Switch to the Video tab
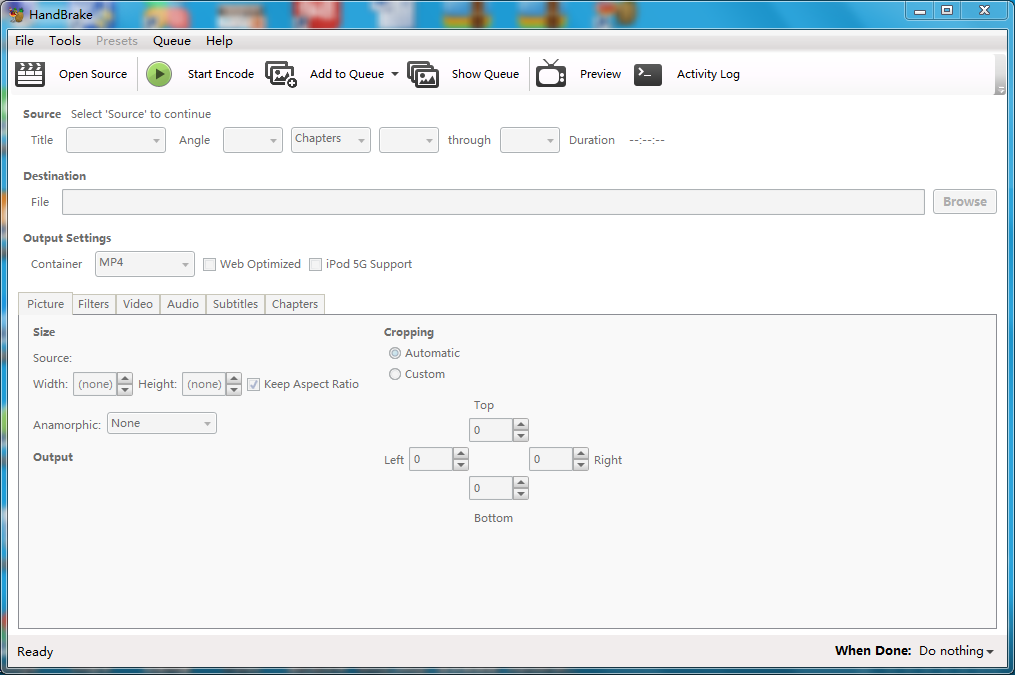The height and width of the screenshot is (675, 1015). tap(138, 304)
